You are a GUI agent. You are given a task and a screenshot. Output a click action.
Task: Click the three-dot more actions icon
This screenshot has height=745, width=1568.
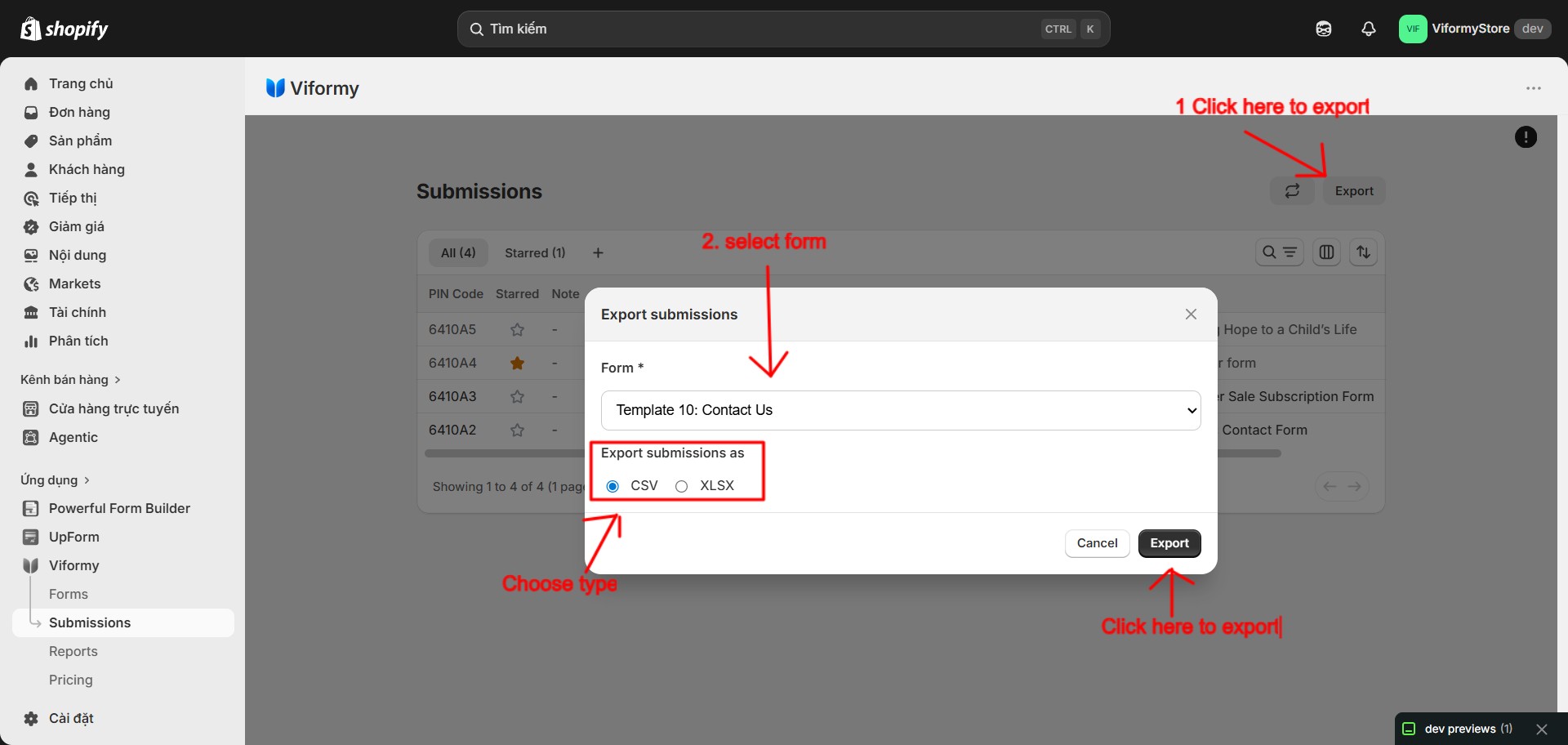1534,88
